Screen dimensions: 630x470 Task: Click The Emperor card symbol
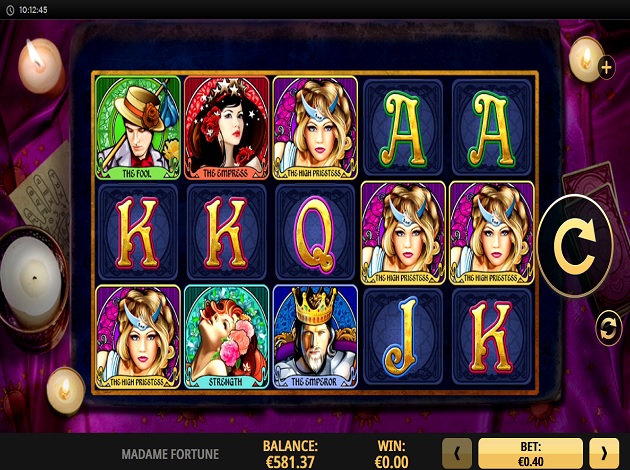point(315,336)
